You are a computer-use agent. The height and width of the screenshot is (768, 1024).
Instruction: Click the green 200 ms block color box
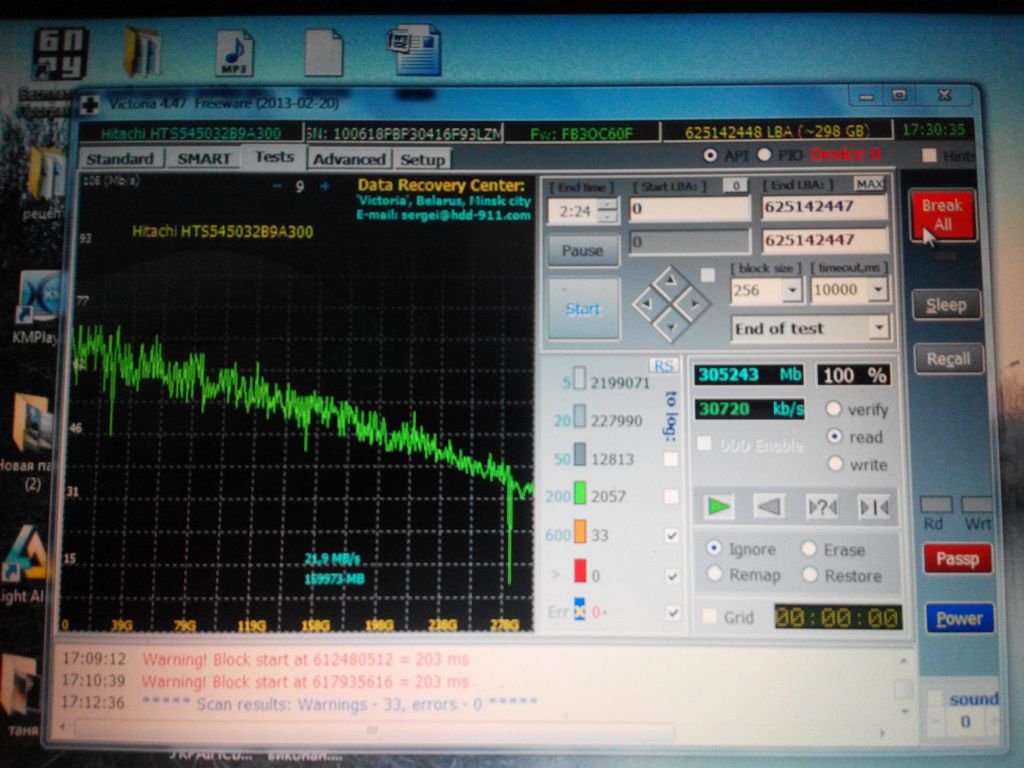click(580, 494)
